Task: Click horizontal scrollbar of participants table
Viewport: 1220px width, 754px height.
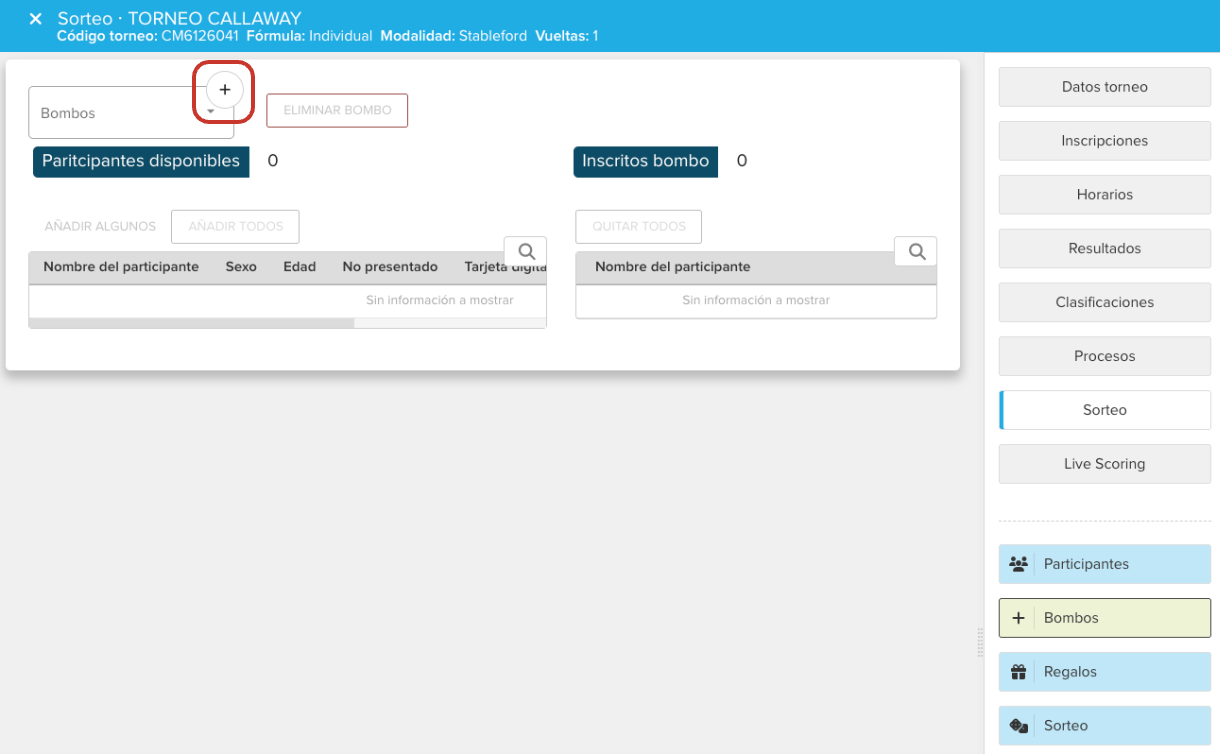Action: [191, 323]
